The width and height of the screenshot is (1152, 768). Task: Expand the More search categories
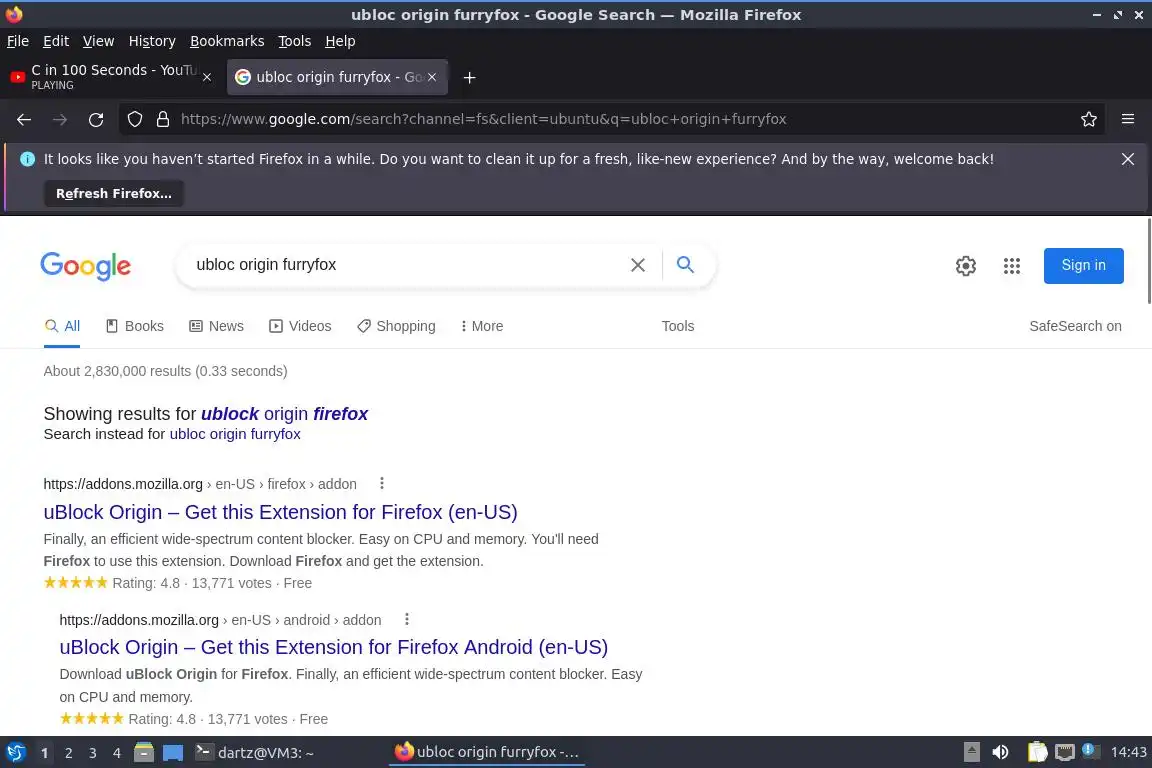(482, 326)
